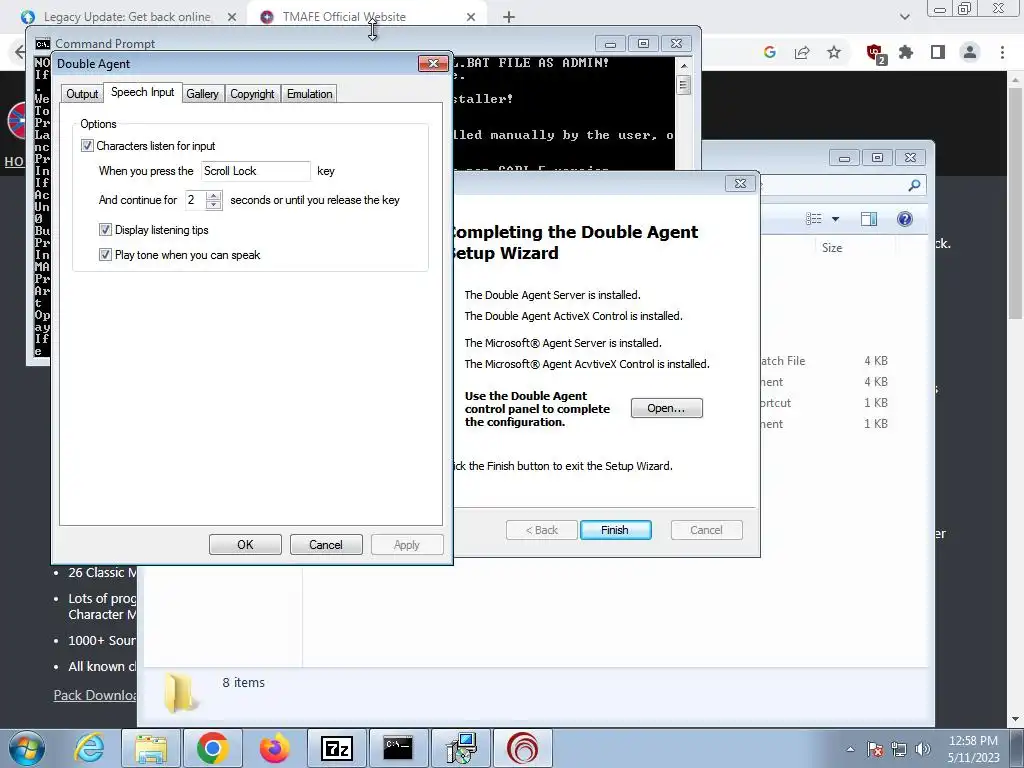
Task: Click Chrome share page icon
Action: [802, 52]
